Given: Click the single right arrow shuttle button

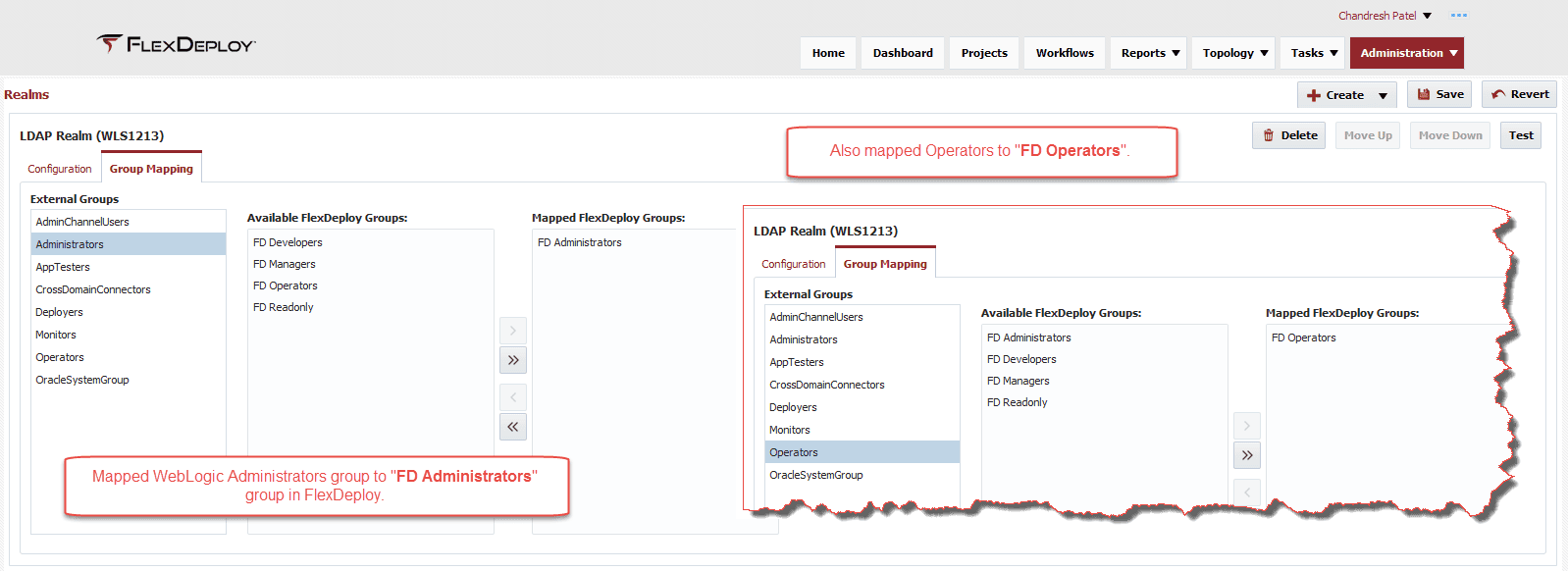Looking at the screenshot, I should [x=513, y=331].
